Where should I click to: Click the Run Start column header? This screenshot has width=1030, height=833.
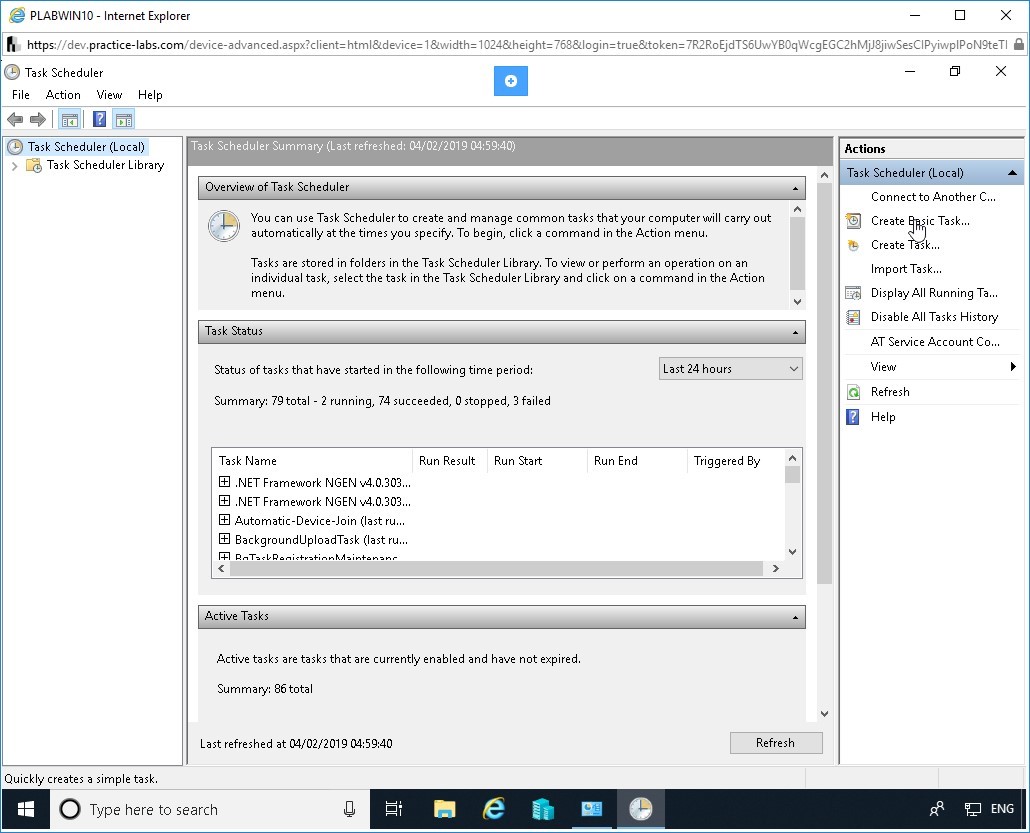coord(537,461)
